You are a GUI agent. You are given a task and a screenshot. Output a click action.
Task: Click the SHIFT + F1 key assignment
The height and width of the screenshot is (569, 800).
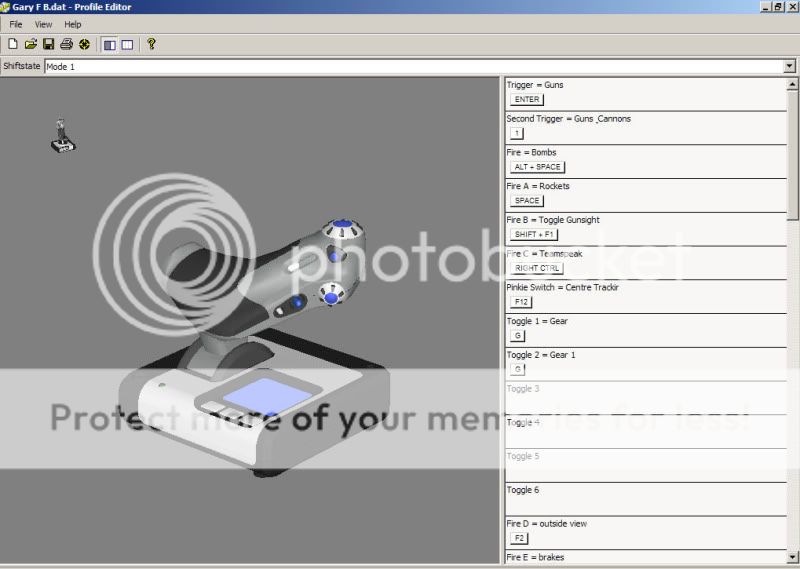pyautogui.click(x=534, y=234)
